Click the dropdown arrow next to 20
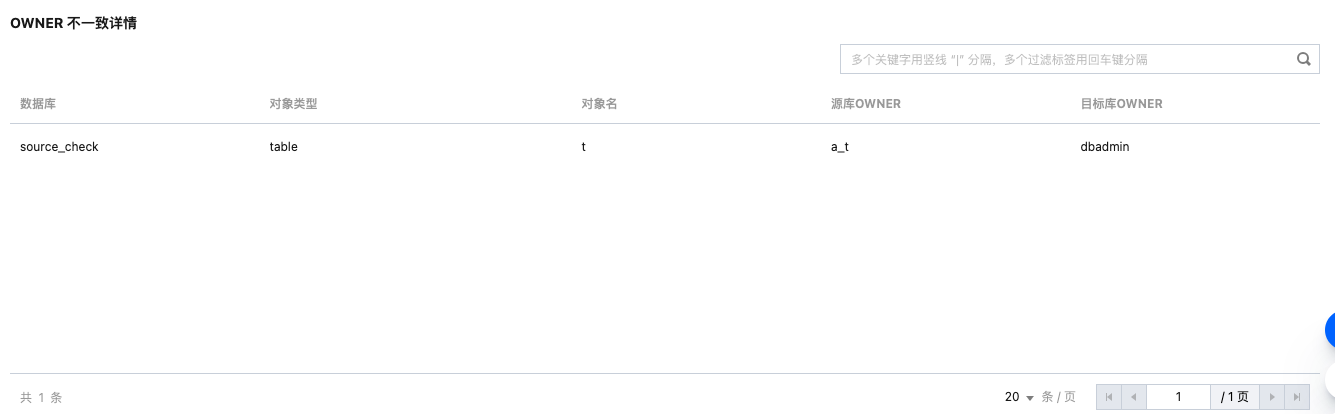 click(1030, 398)
